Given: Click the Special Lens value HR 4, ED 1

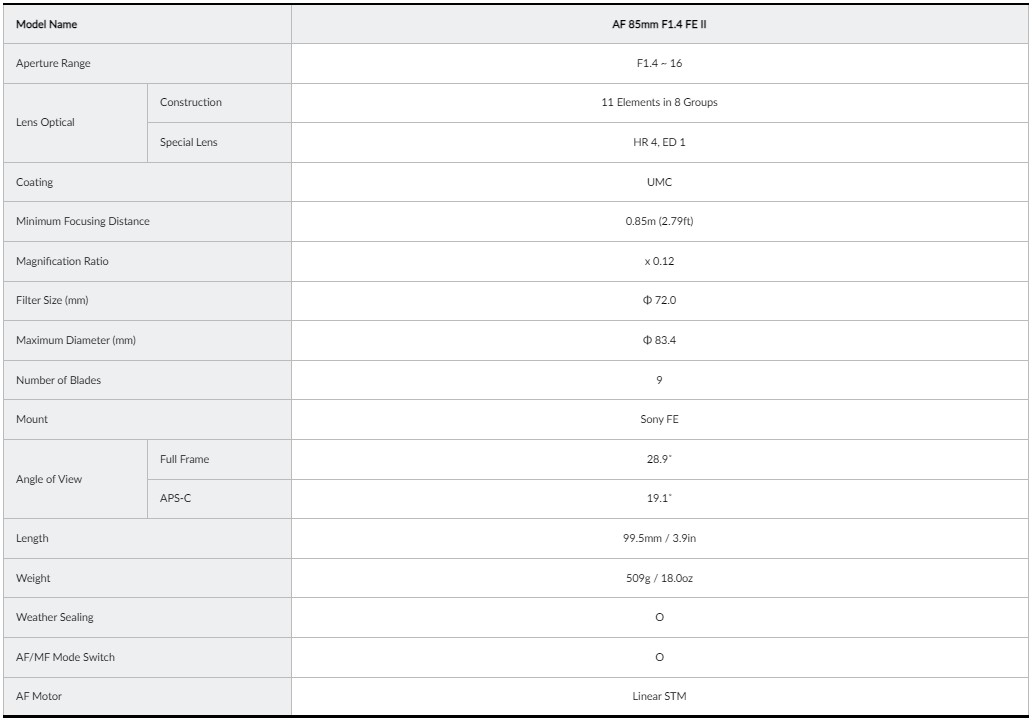Looking at the screenshot, I should pyautogui.click(x=659, y=142).
